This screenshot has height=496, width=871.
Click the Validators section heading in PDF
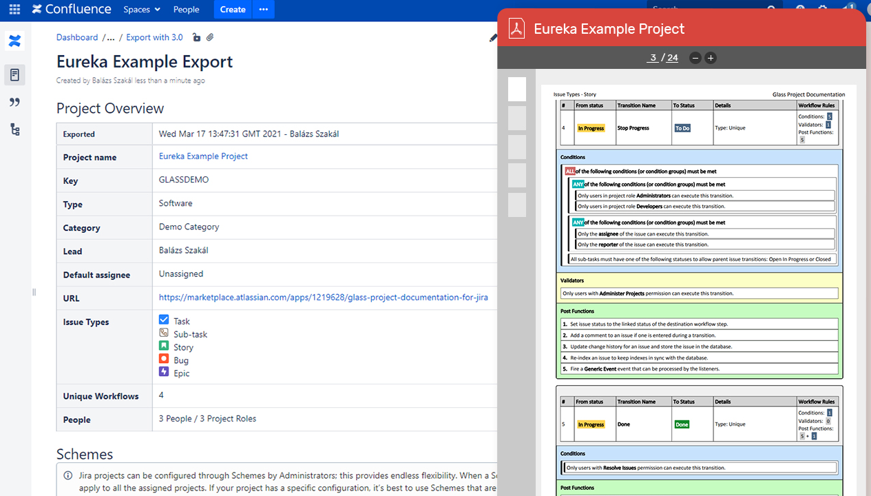(572, 280)
